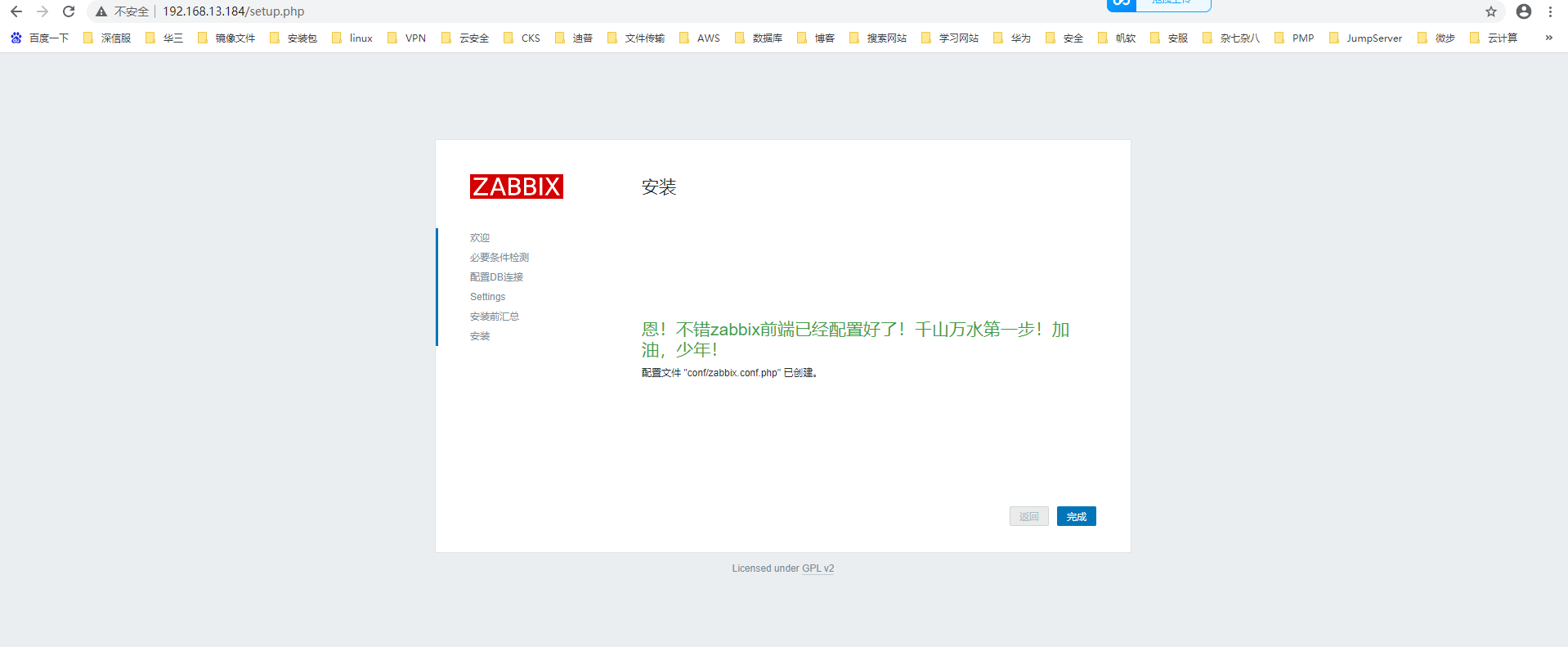Open the 安装包 bookmark folder
The image size is (1568, 647).
(x=293, y=38)
